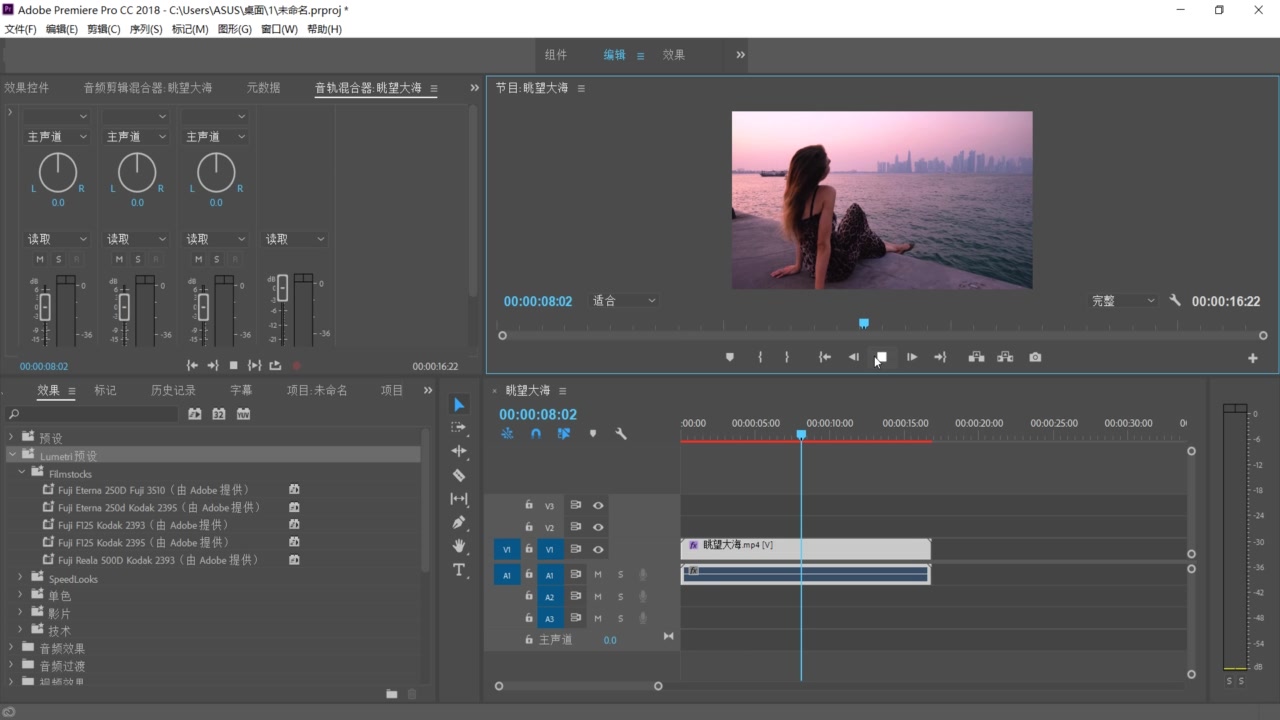The image size is (1280, 720).
Task: Switch to 效果 workspace tab
Action: [674, 55]
